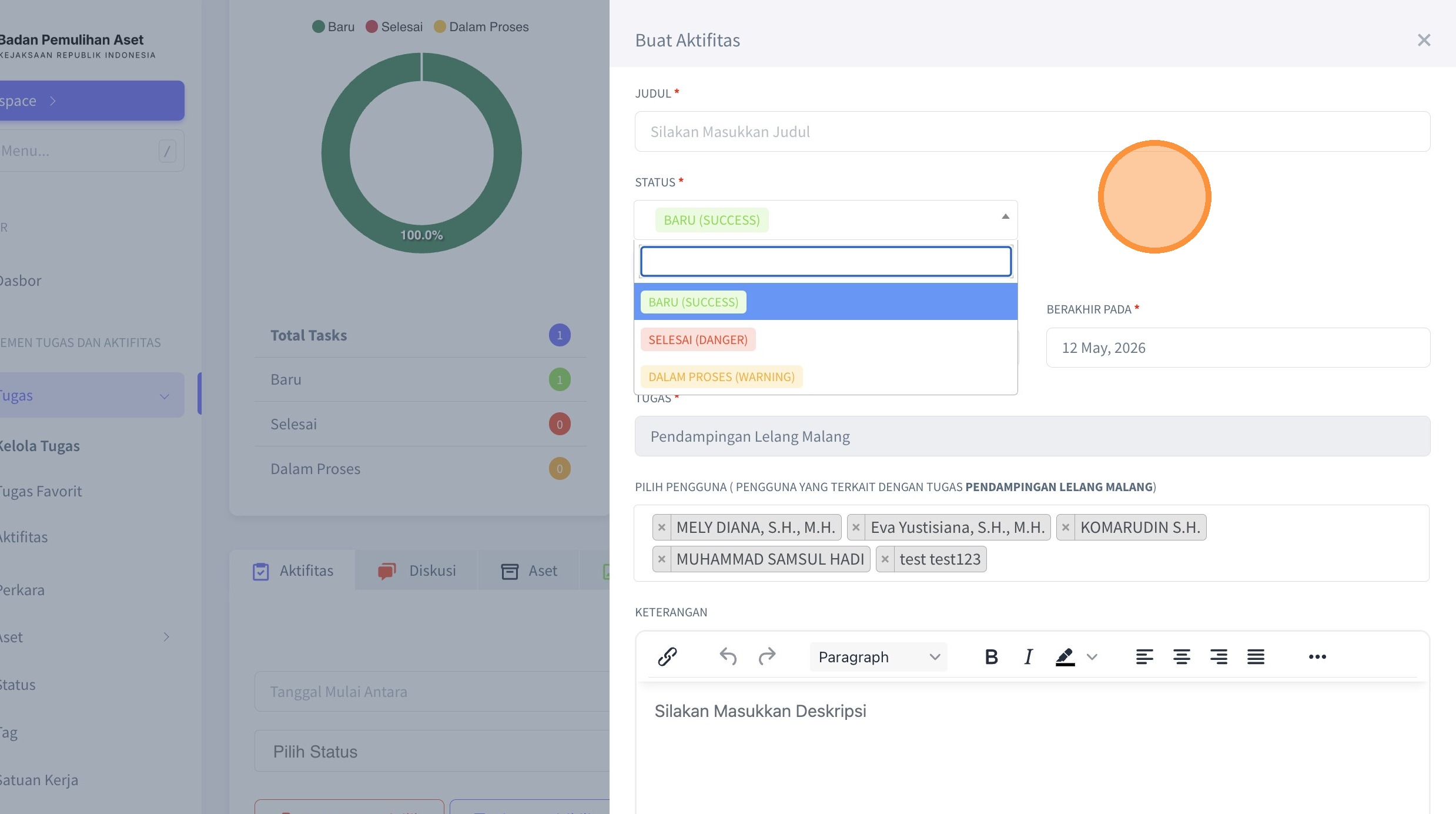1456x814 pixels.
Task: Align text right
Action: pyautogui.click(x=1219, y=656)
